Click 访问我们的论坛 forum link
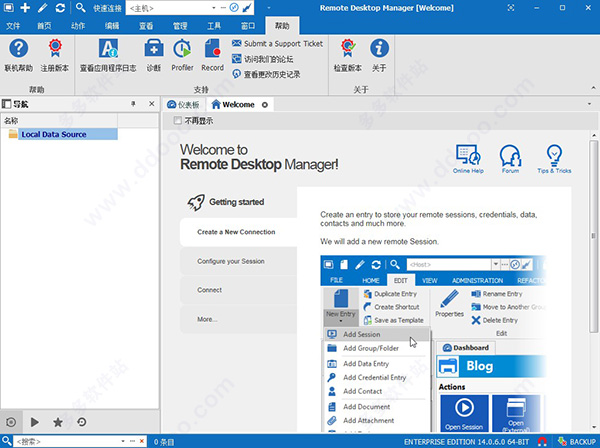The image size is (600, 448). point(263,59)
